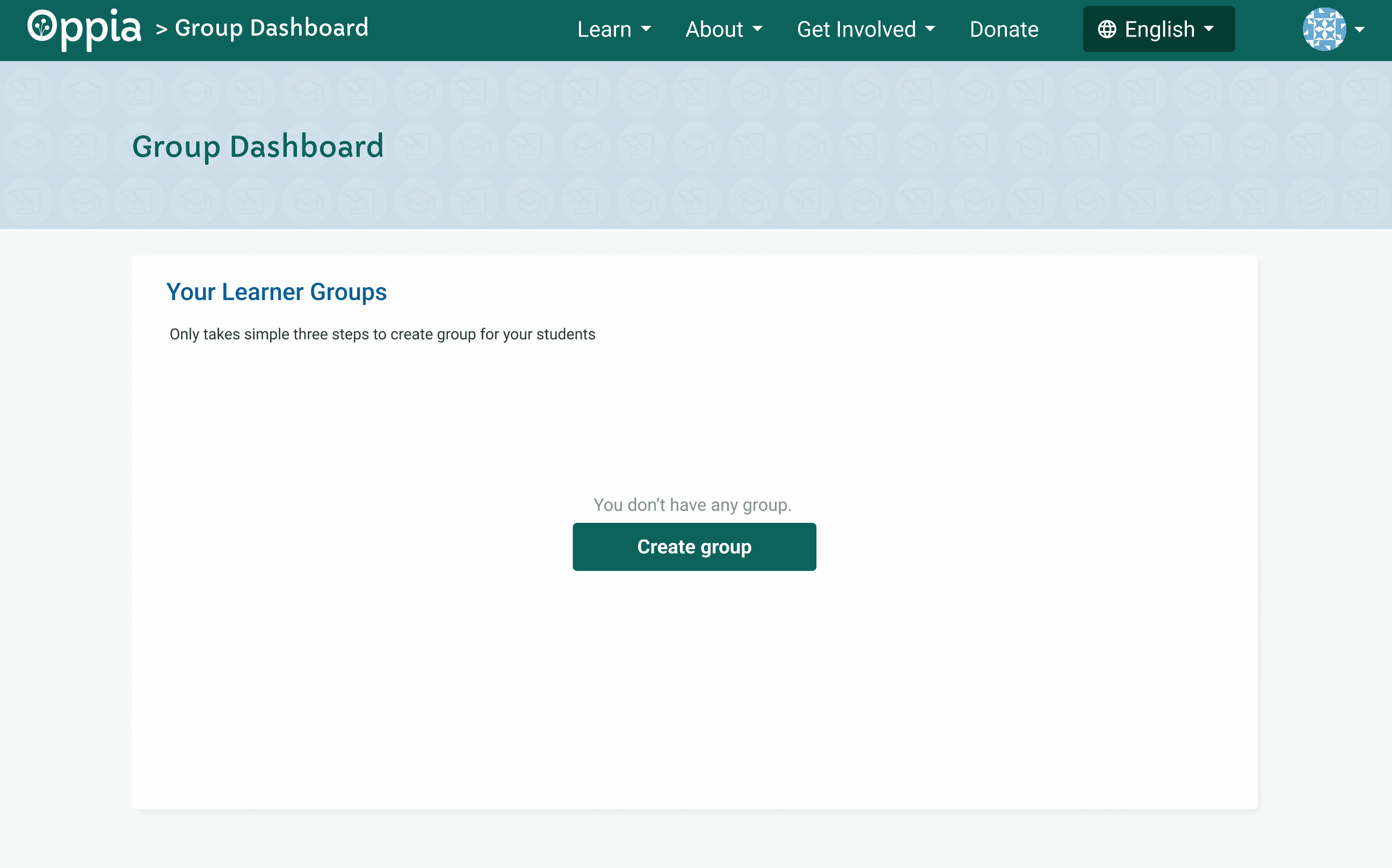The height and width of the screenshot is (868, 1392).
Task: Open the English language selector
Action: (1158, 30)
